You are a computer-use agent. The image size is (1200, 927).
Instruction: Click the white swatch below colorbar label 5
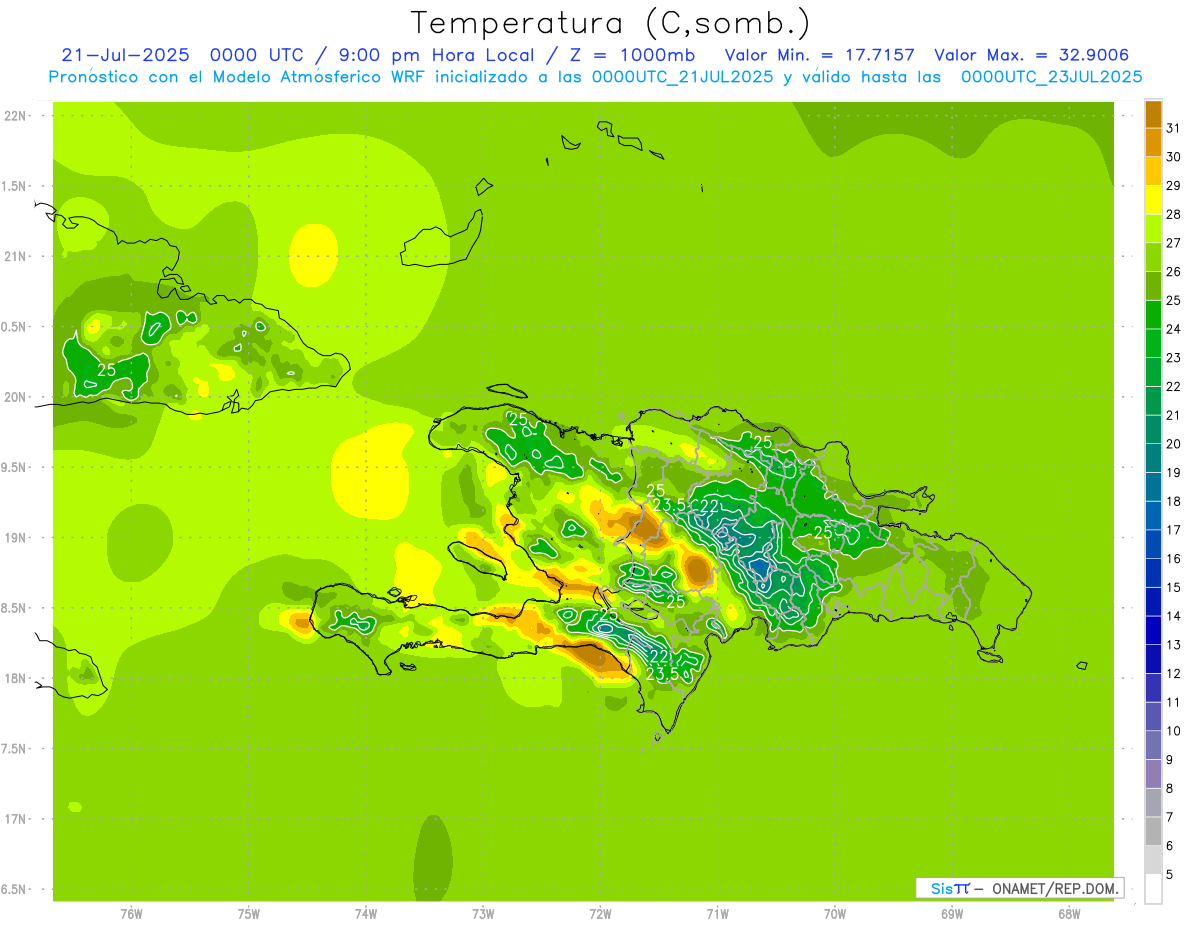pos(1153,889)
